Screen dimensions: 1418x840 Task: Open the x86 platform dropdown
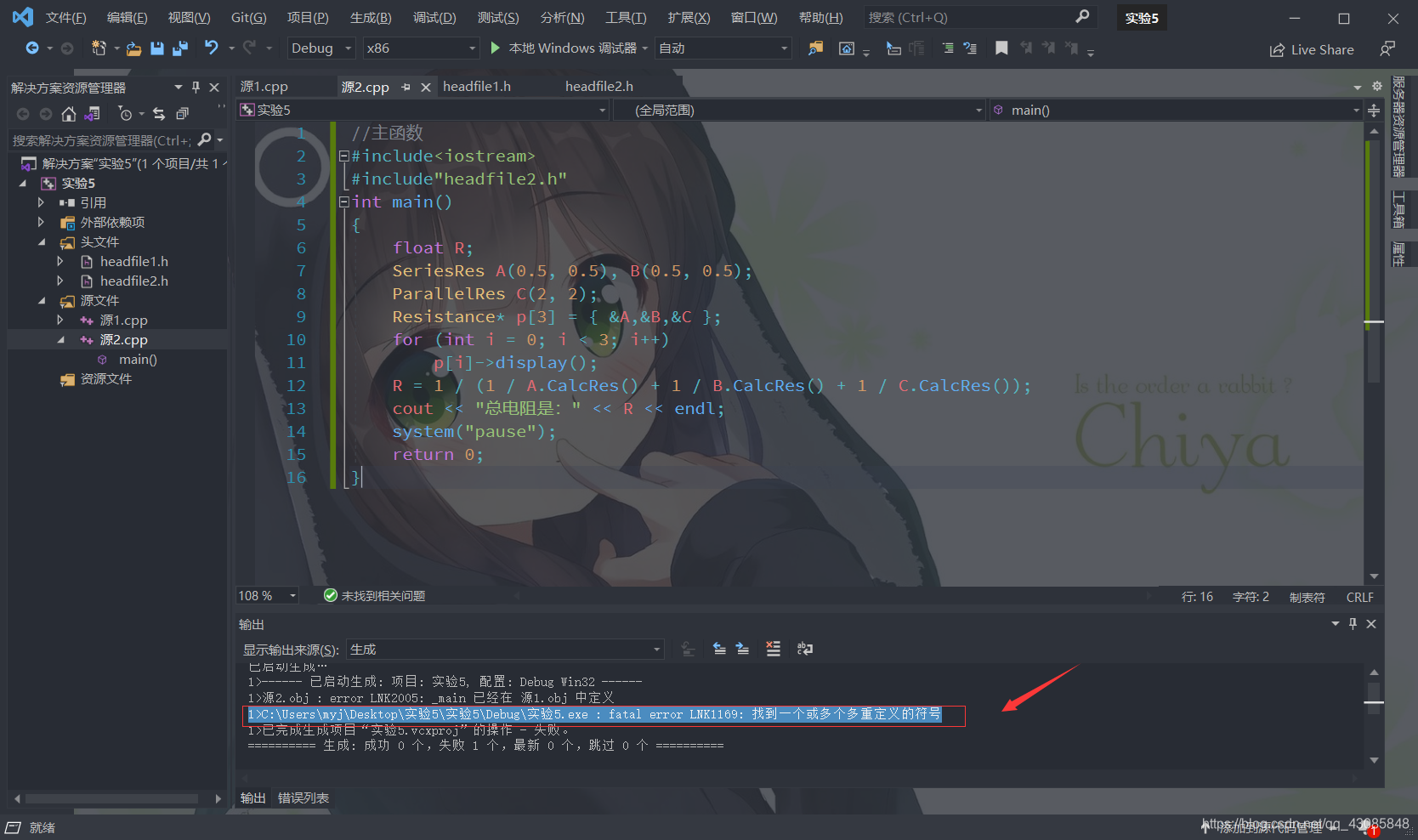[x=421, y=48]
